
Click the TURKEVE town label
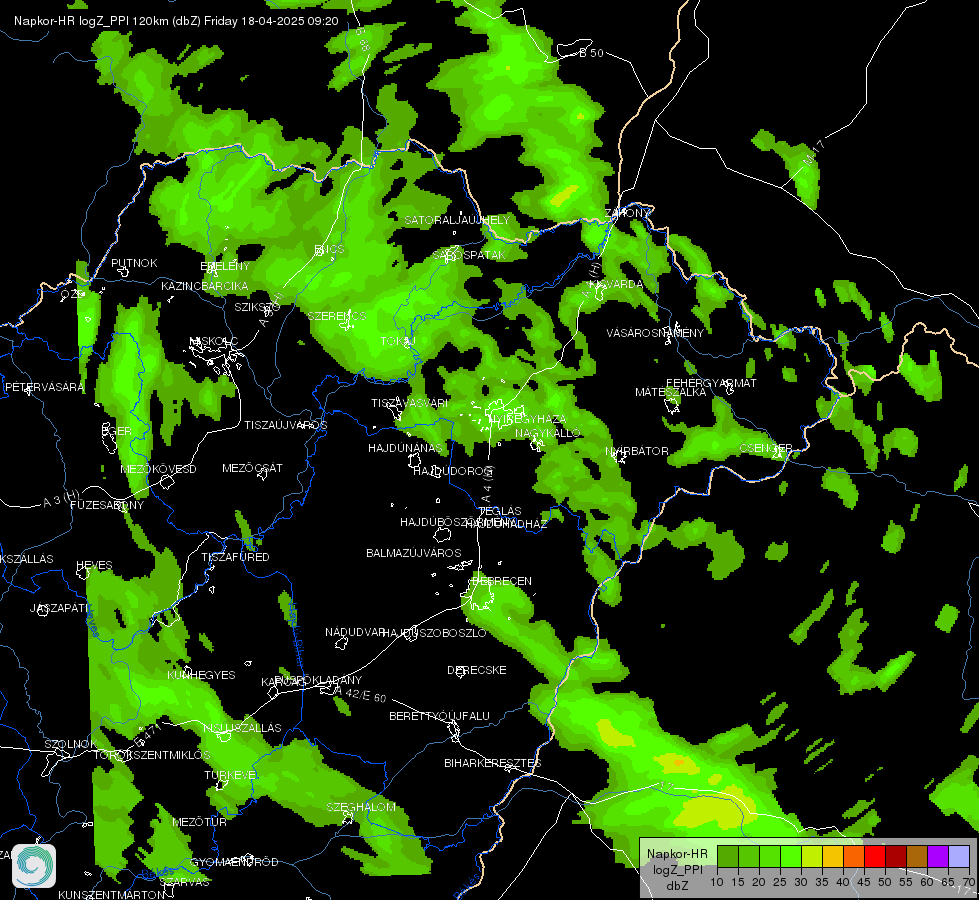[x=230, y=775]
